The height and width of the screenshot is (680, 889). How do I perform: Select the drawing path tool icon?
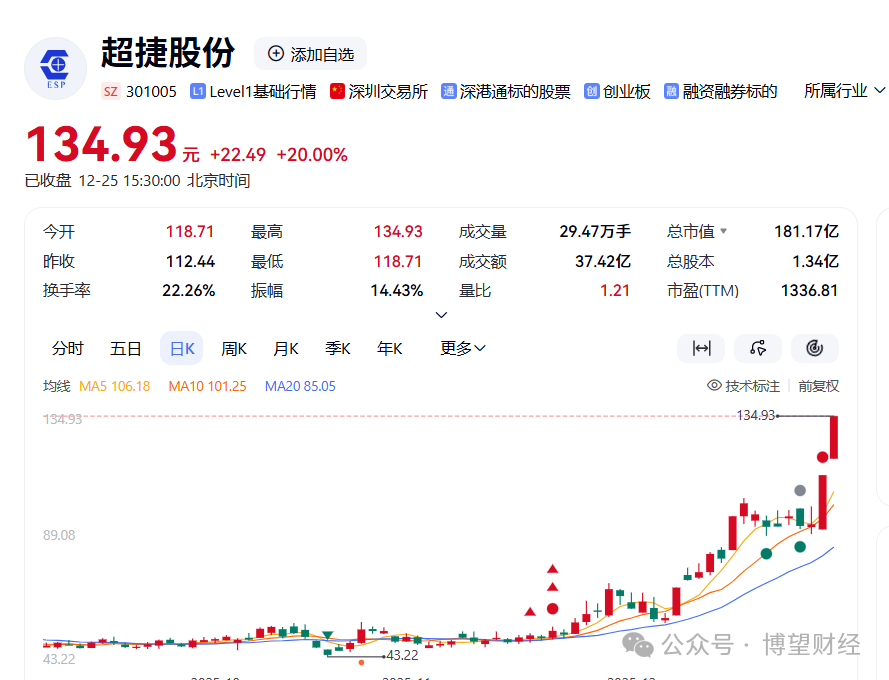click(758, 348)
